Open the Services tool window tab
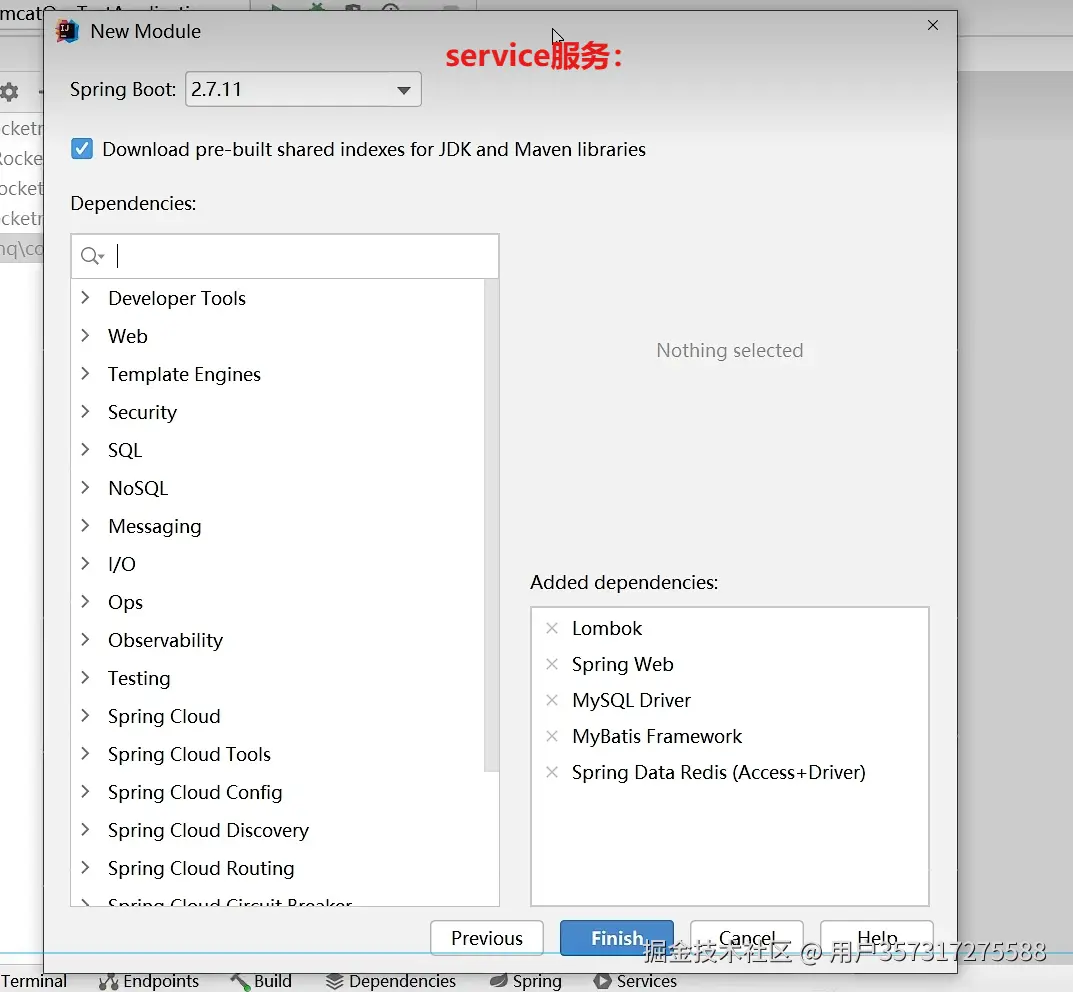Screen dimensions: 1073x992 635,981
